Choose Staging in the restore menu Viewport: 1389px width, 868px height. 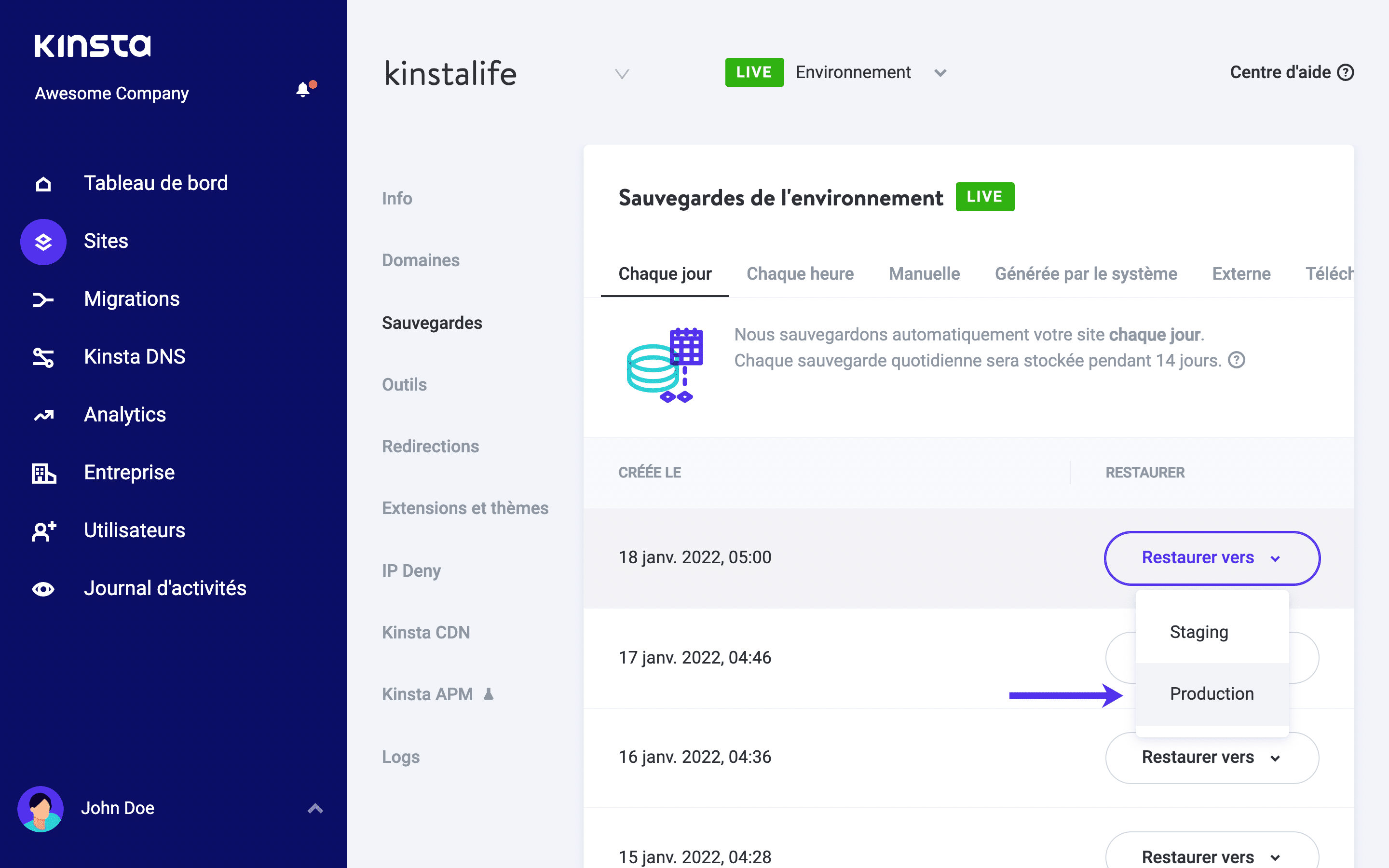(1199, 632)
